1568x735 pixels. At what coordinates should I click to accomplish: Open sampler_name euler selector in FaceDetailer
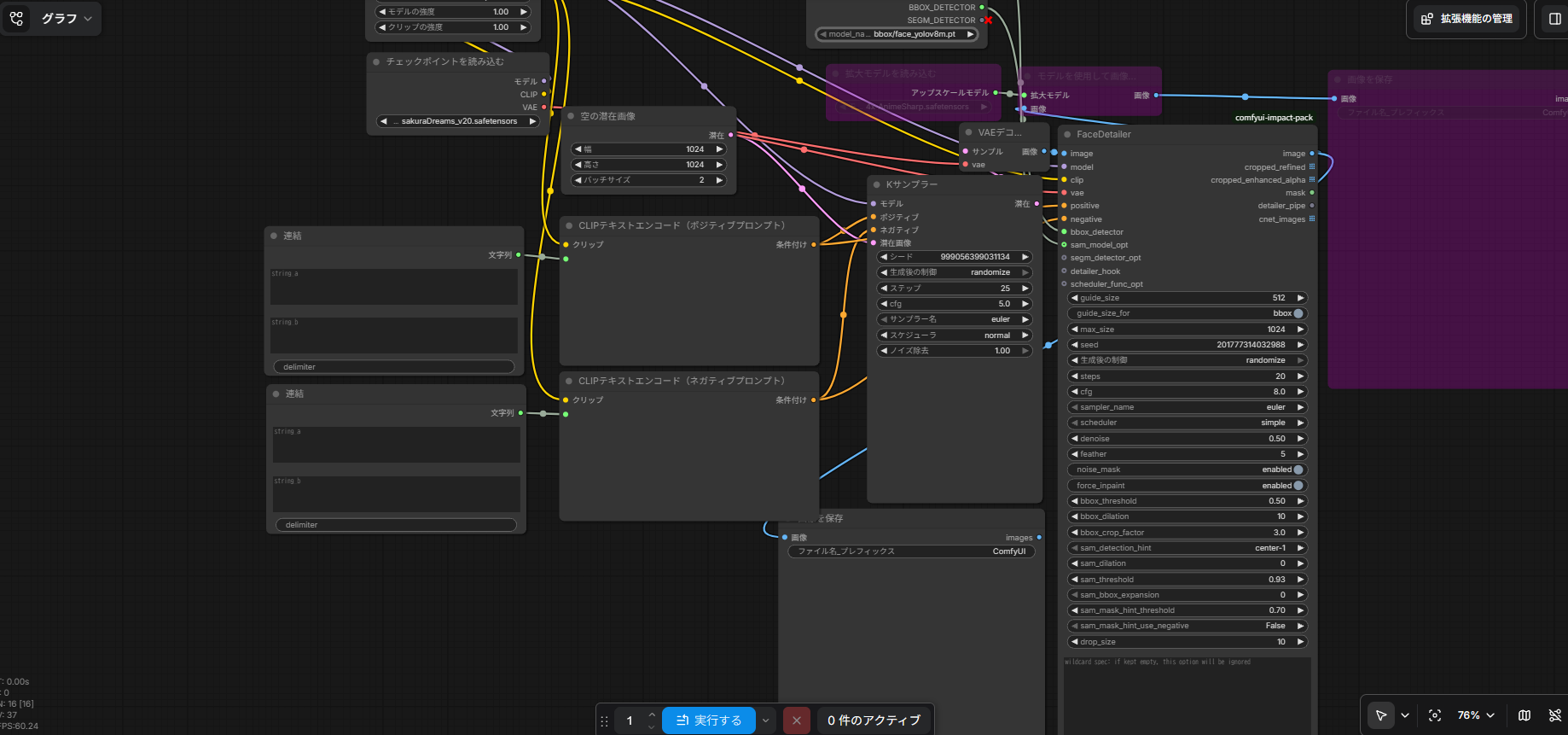[x=1188, y=407]
